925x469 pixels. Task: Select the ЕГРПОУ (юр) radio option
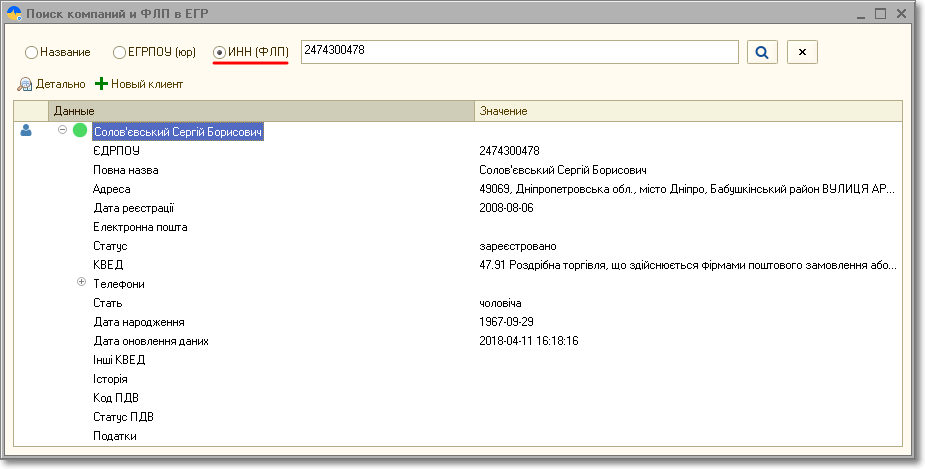tap(120, 52)
